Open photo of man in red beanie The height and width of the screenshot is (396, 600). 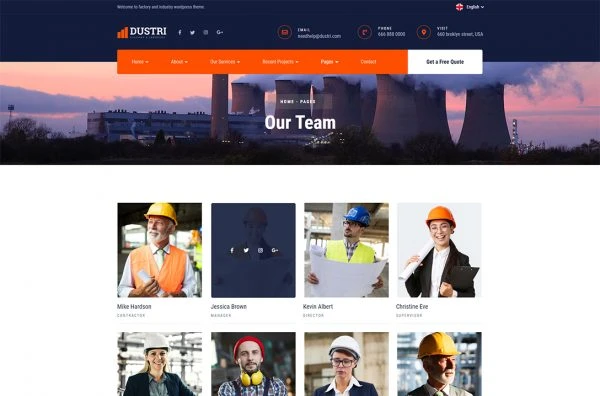pyautogui.click(x=253, y=364)
